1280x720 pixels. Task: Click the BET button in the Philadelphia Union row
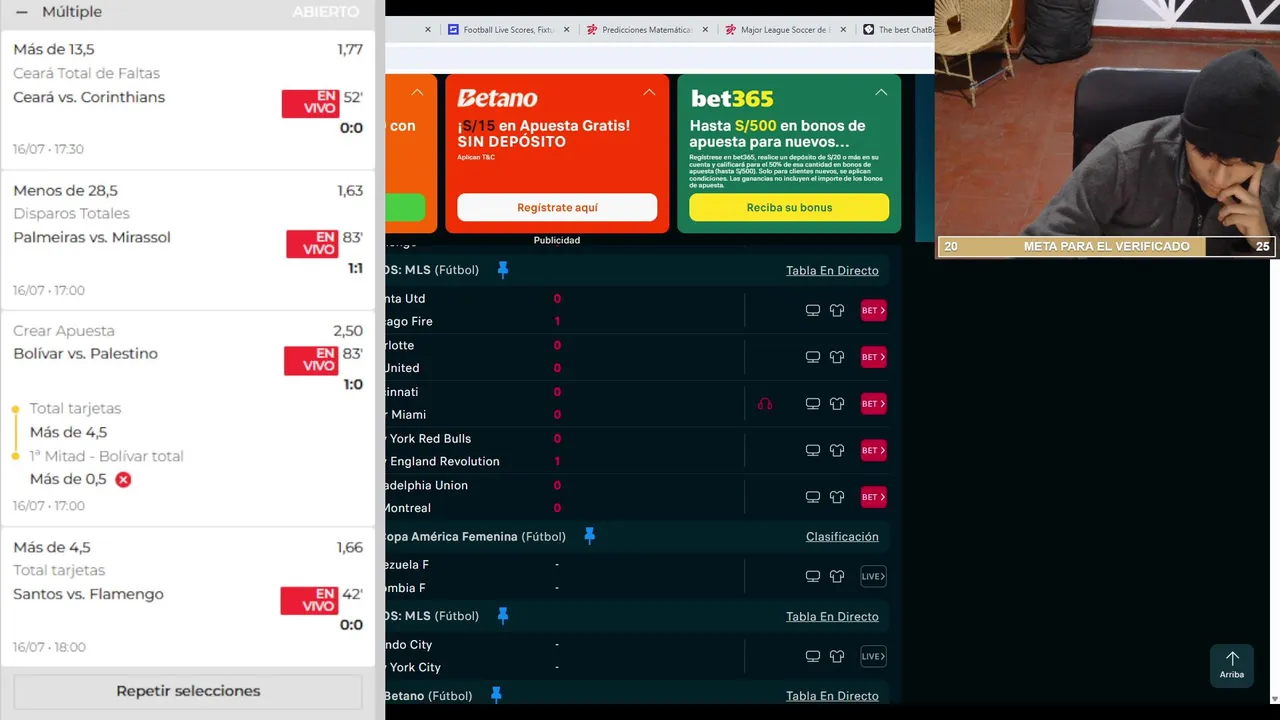pyautogui.click(x=873, y=497)
